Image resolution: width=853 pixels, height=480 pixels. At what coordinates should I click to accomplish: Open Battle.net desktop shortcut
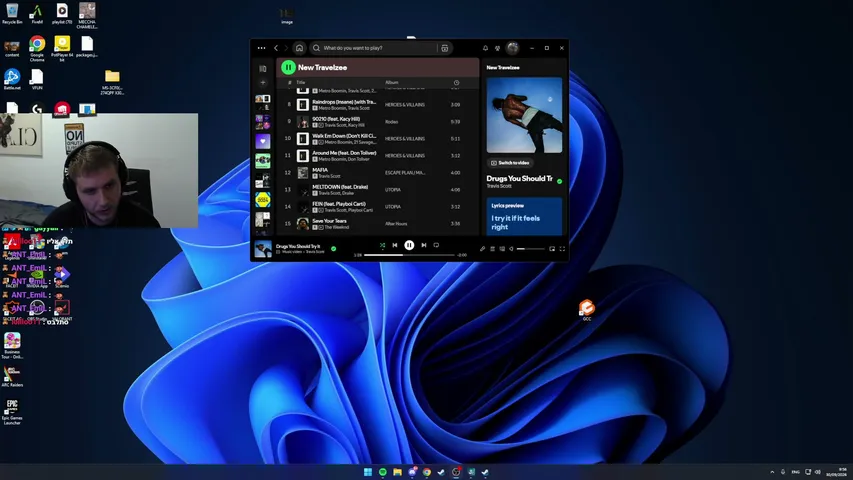(x=12, y=79)
